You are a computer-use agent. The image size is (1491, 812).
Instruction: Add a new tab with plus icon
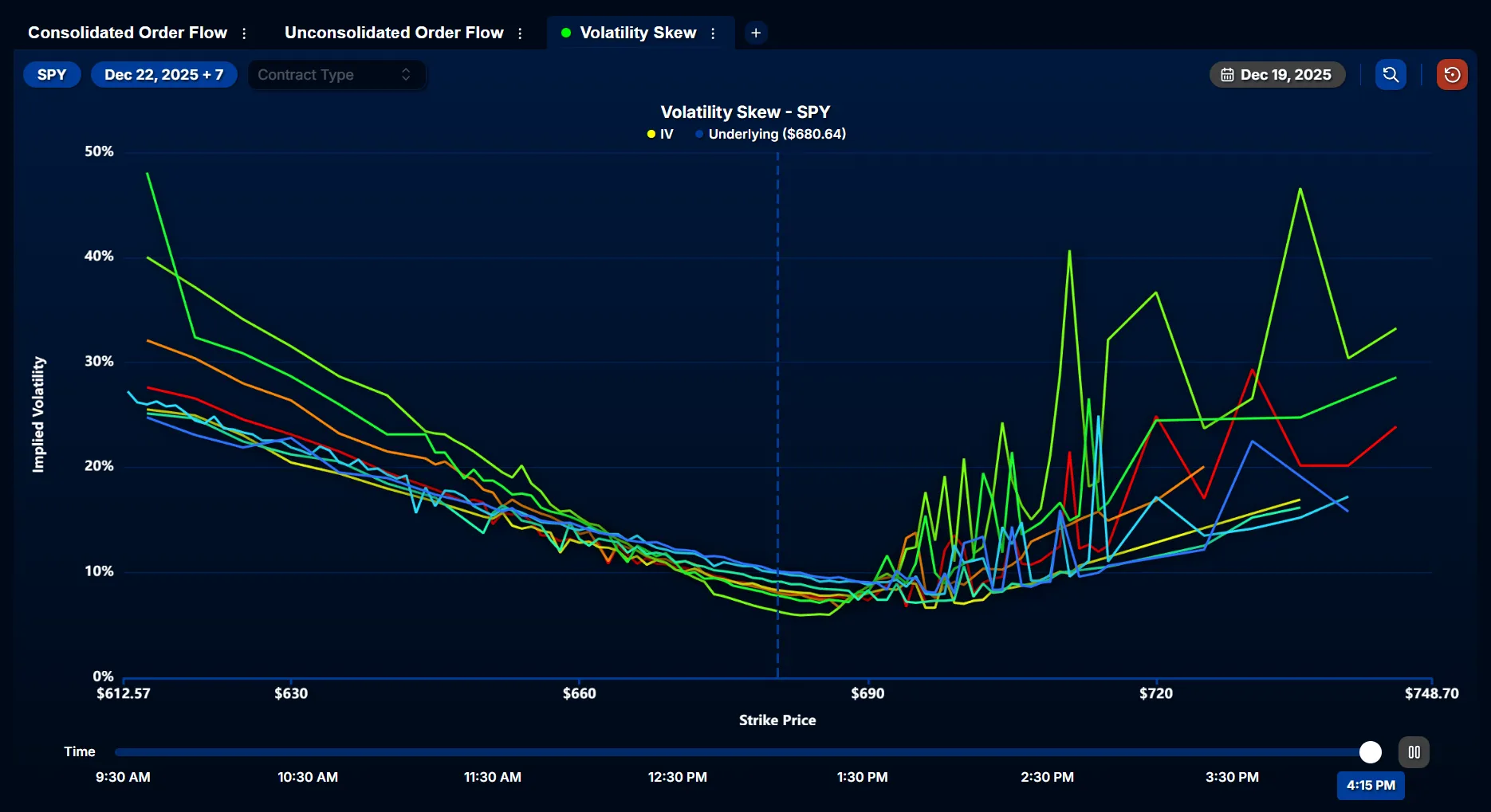click(x=756, y=33)
